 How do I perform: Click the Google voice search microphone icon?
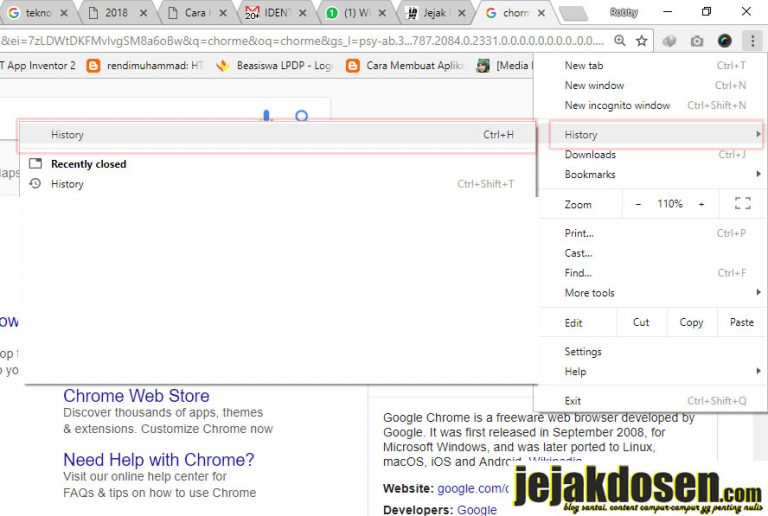(266, 116)
